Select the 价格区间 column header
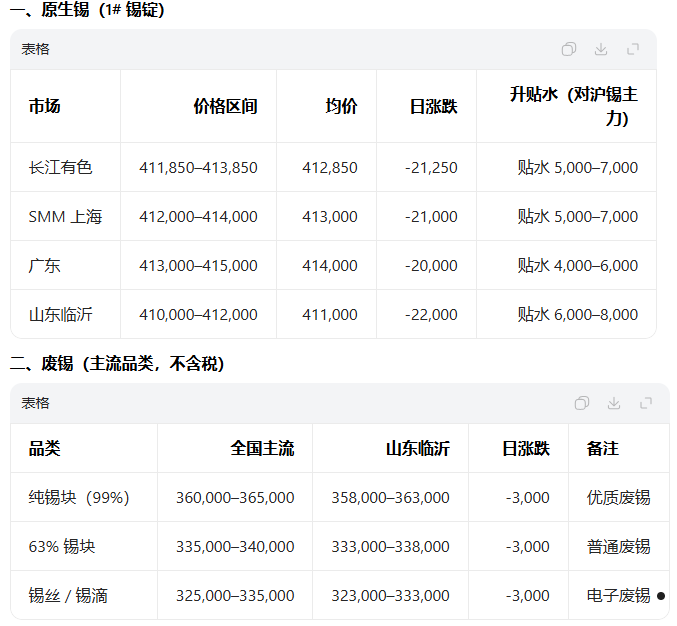 tap(225, 106)
